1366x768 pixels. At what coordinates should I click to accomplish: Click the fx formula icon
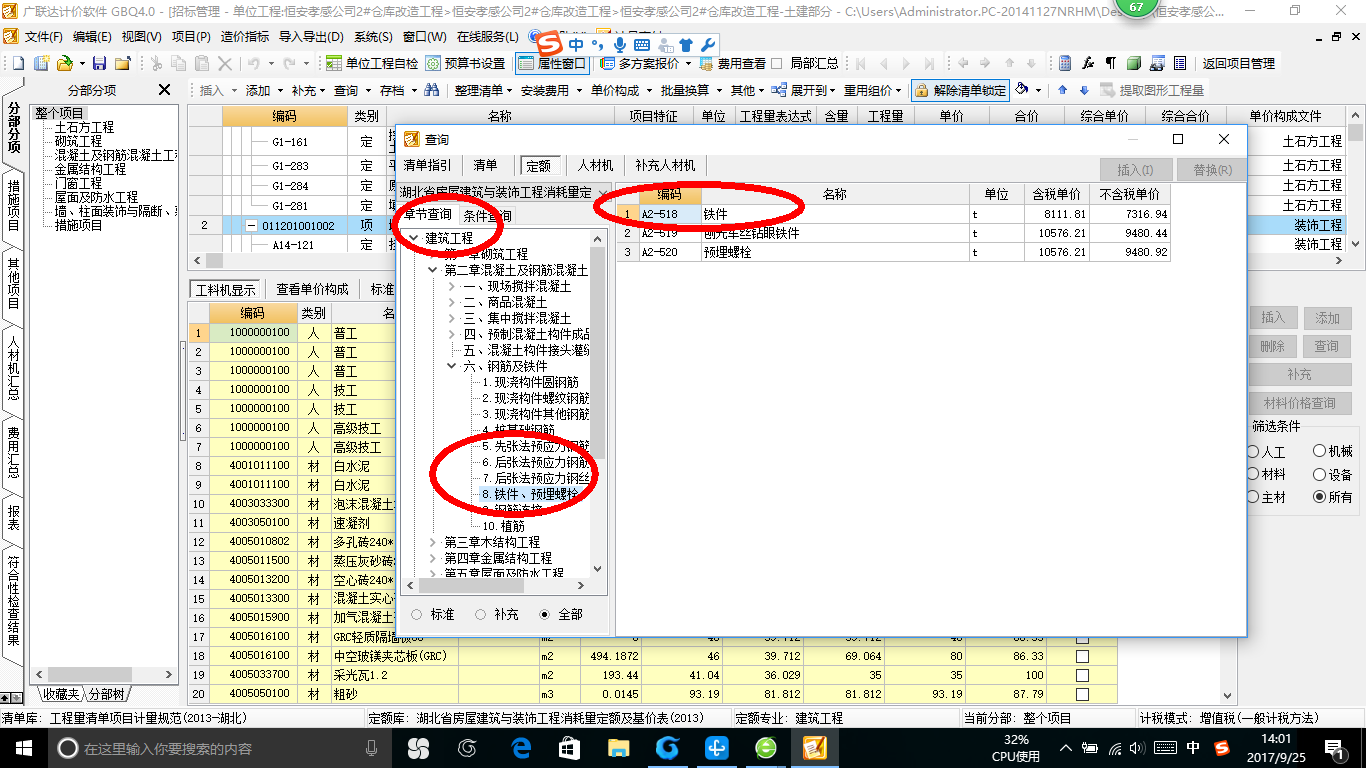click(x=1088, y=63)
